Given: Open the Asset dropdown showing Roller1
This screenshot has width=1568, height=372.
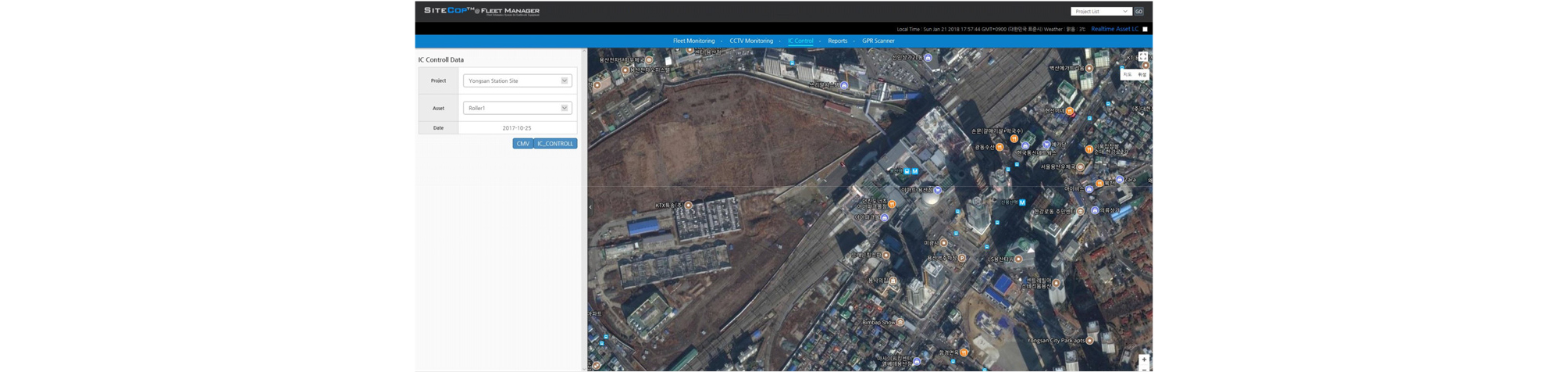Looking at the screenshot, I should coord(517,108).
